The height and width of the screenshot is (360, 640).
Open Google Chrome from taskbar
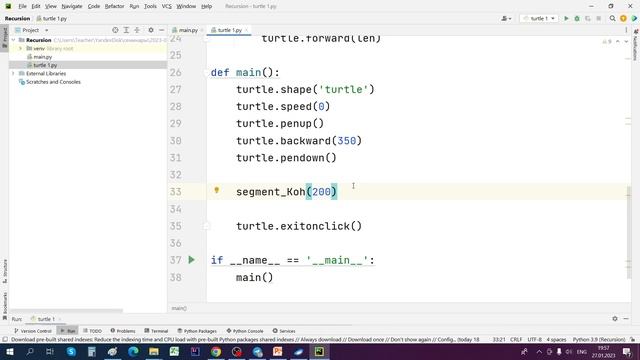pos(216,351)
